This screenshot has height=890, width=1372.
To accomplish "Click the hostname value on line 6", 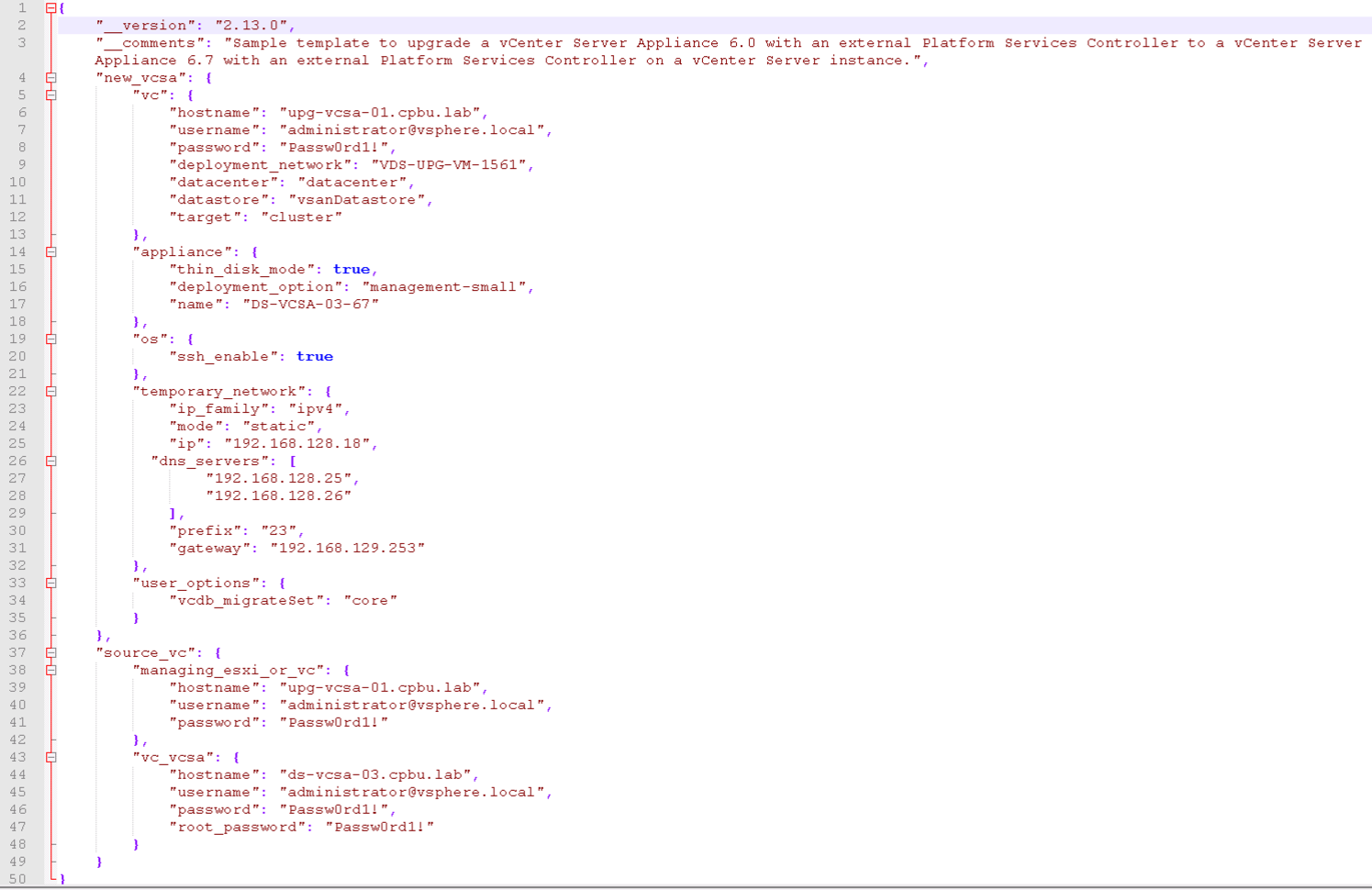I will tap(380, 113).
